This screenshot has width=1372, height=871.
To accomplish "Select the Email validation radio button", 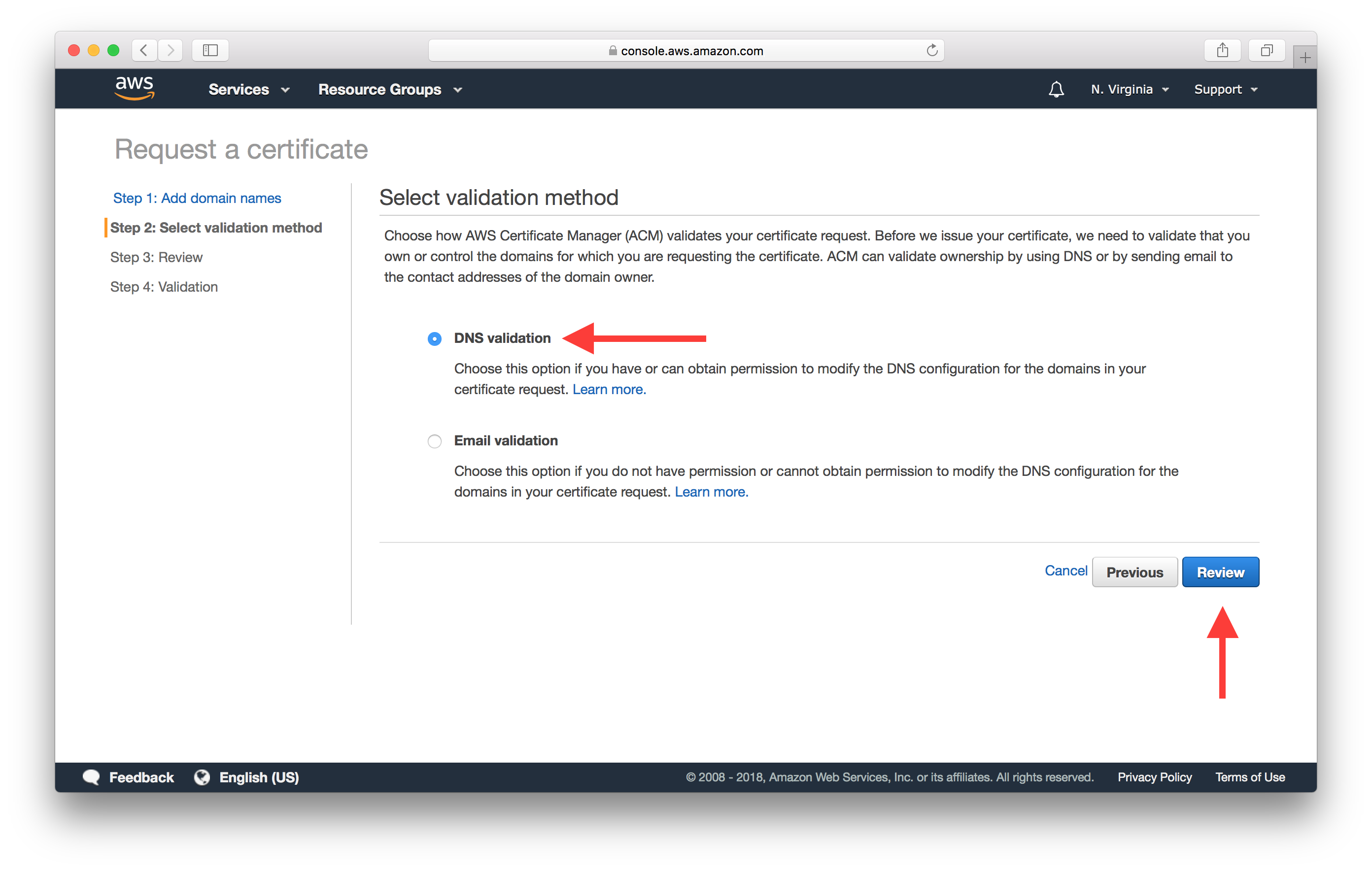I will tap(434, 441).
